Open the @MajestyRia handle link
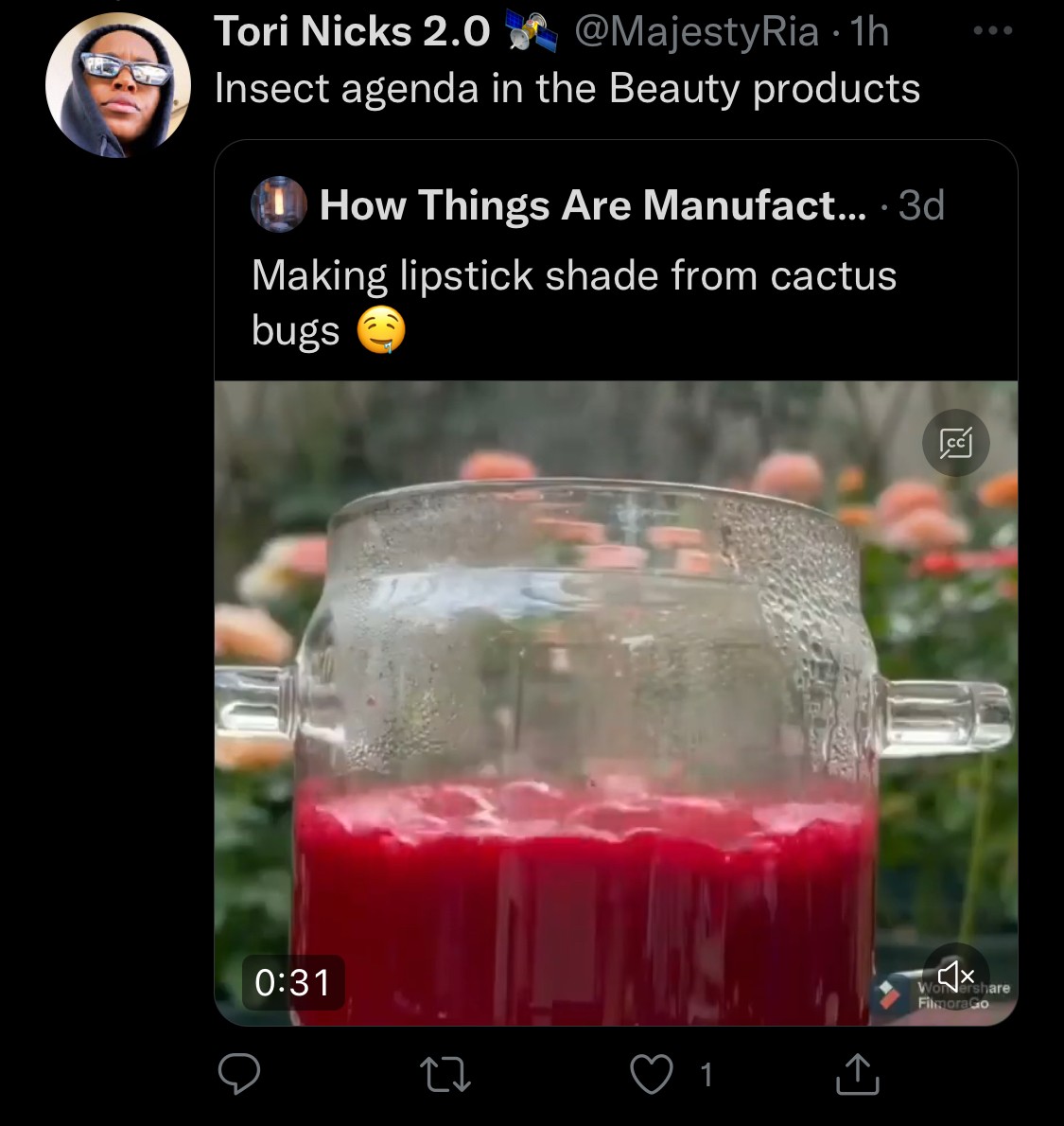 click(x=696, y=31)
